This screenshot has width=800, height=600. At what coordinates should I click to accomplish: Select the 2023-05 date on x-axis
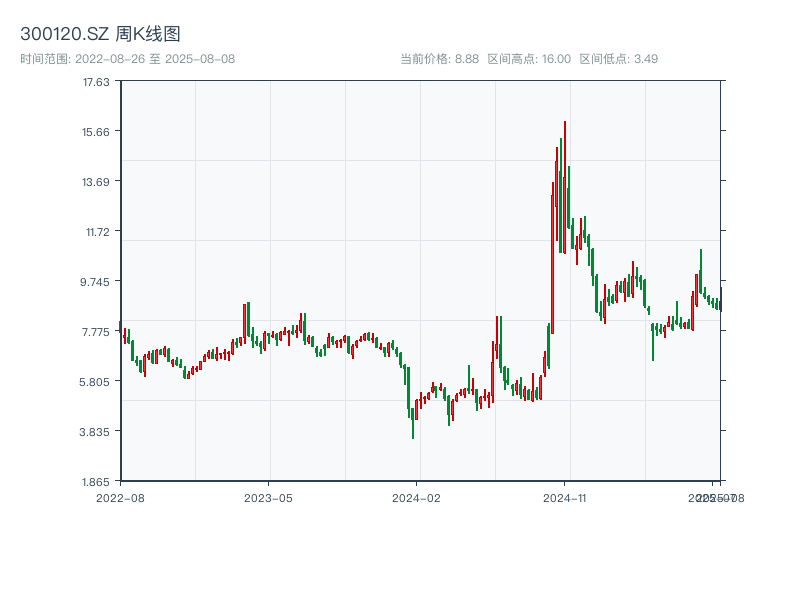tap(268, 497)
